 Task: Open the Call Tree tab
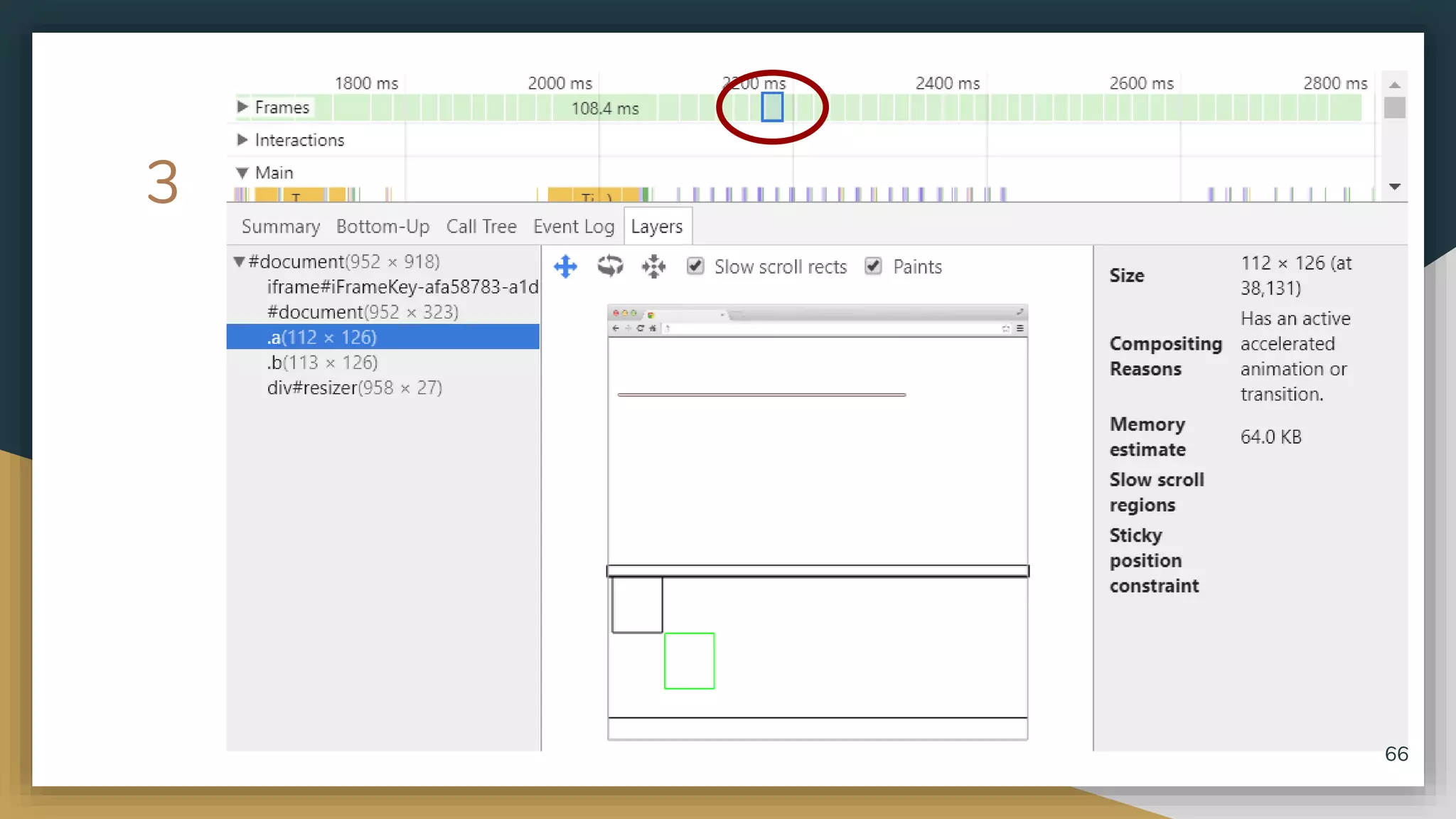click(x=481, y=227)
